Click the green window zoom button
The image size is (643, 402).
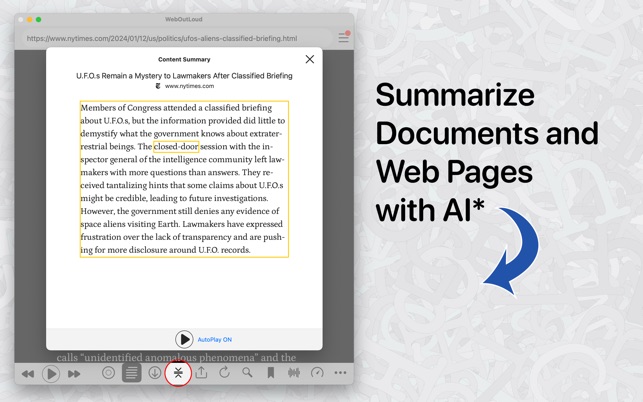tap(39, 19)
